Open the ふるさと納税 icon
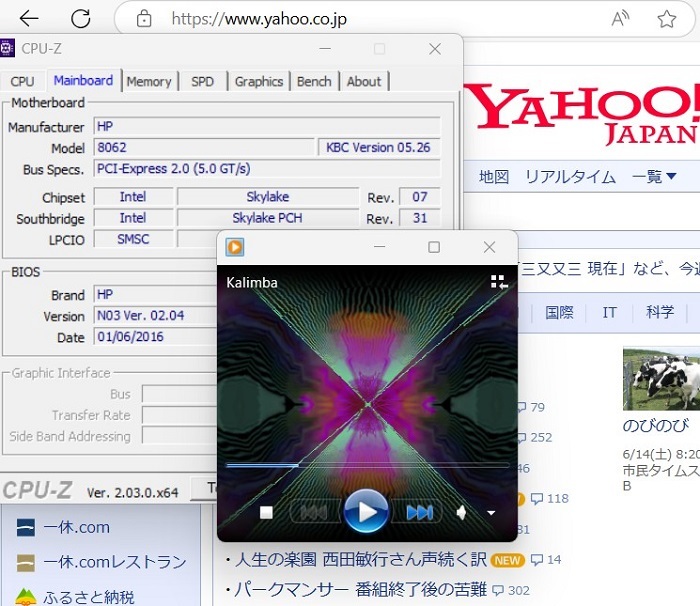This screenshot has height=606, width=700. coord(25,597)
